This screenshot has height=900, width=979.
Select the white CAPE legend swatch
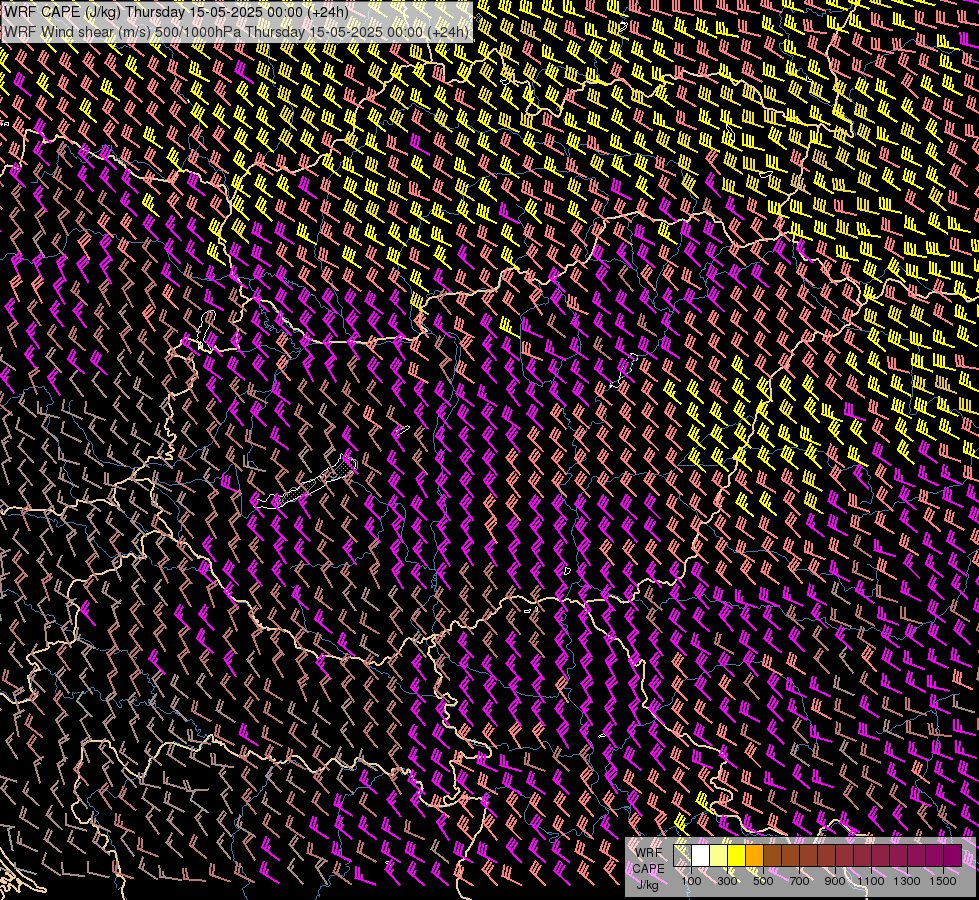pos(701,855)
